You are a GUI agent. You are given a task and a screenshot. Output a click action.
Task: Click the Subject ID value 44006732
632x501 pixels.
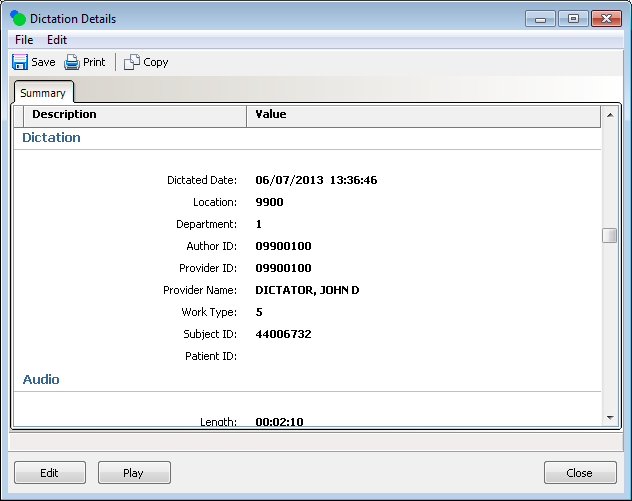pyautogui.click(x=283, y=334)
